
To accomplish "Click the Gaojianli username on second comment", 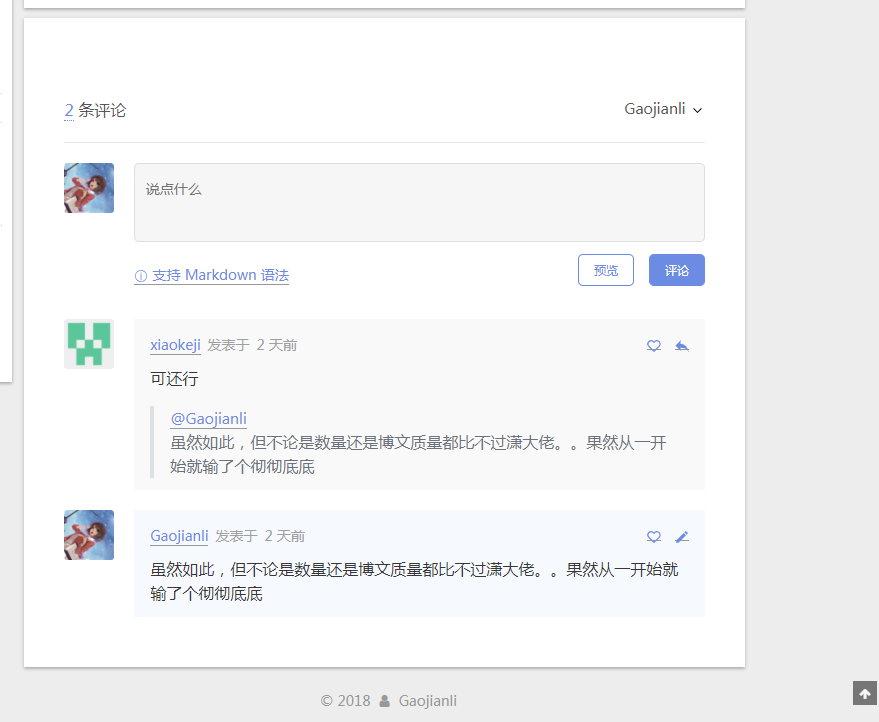I will pos(179,535).
